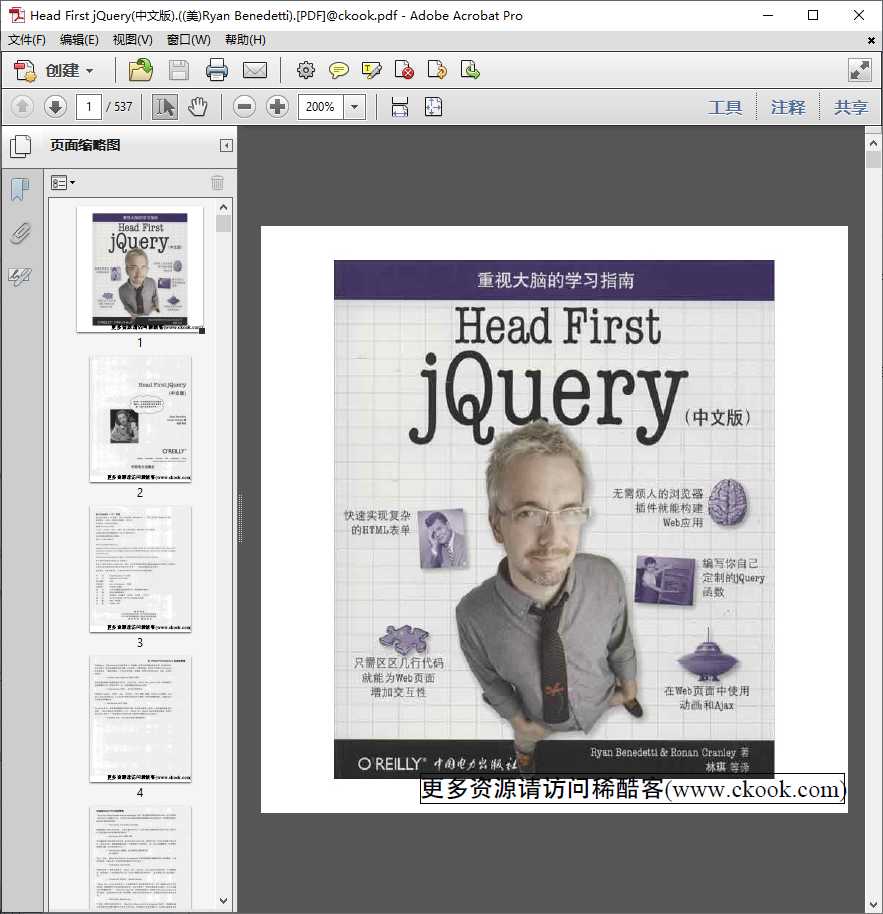
Task: Open the Bookmarks panel icon
Action: click(20, 189)
